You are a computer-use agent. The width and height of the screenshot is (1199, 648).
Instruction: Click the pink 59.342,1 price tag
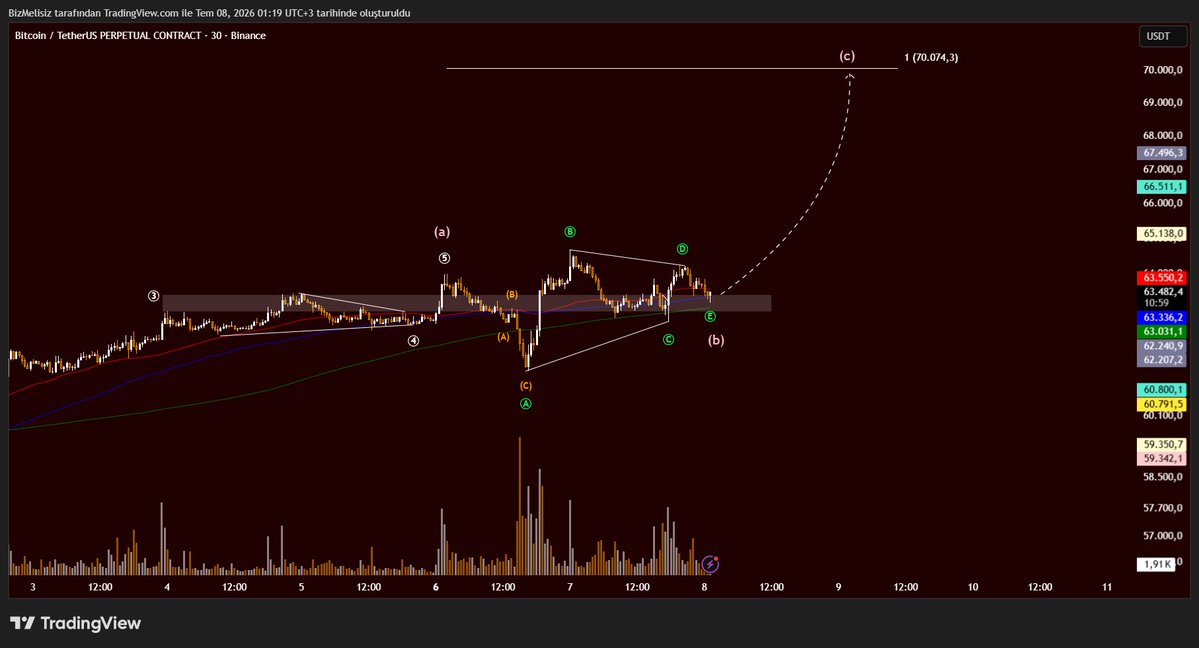pyautogui.click(x=1162, y=458)
